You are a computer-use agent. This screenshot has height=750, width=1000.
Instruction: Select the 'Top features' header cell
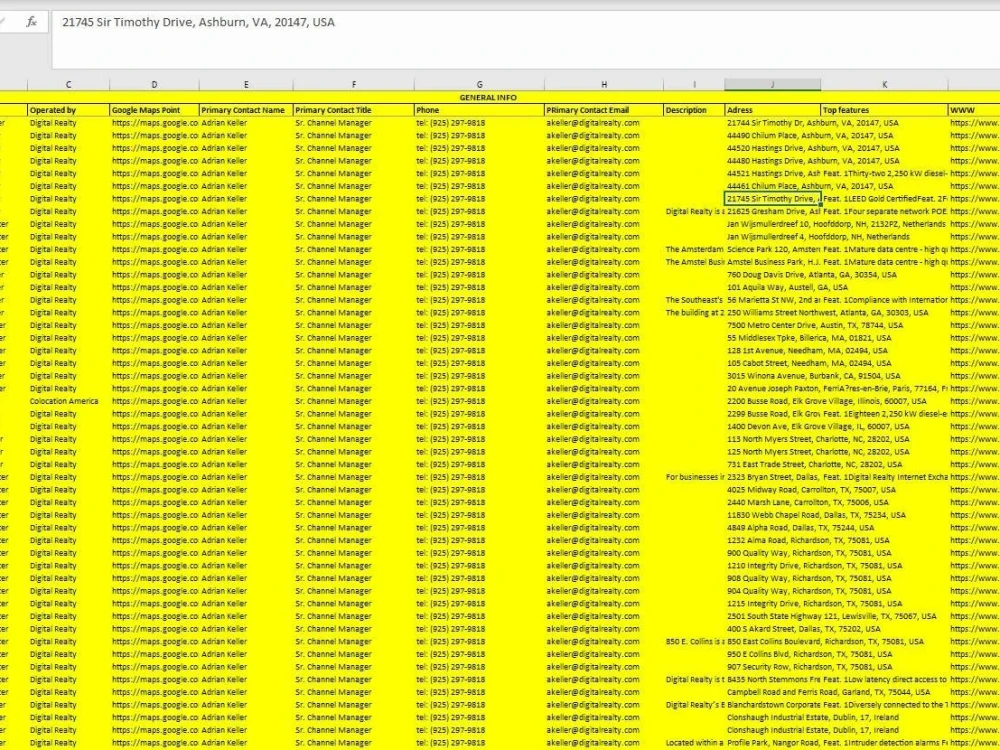pyautogui.click(x=885, y=110)
